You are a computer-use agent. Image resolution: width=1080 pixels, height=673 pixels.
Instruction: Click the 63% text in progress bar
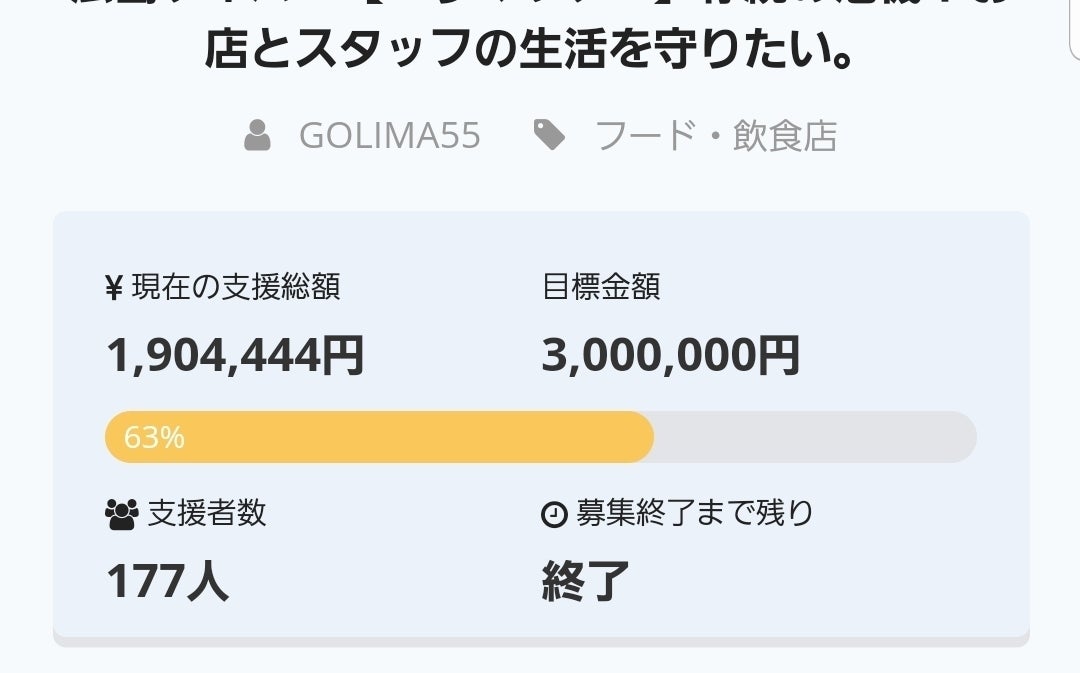pos(154,438)
